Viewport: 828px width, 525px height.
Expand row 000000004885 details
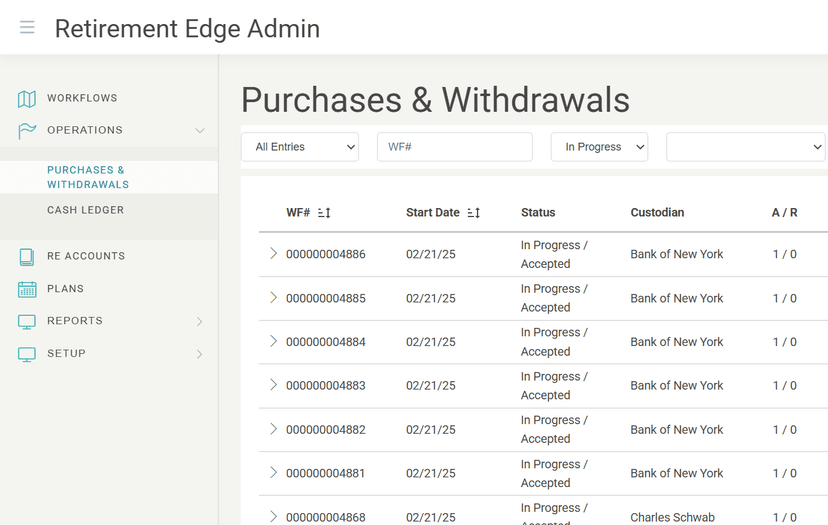pyautogui.click(x=273, y=297)
